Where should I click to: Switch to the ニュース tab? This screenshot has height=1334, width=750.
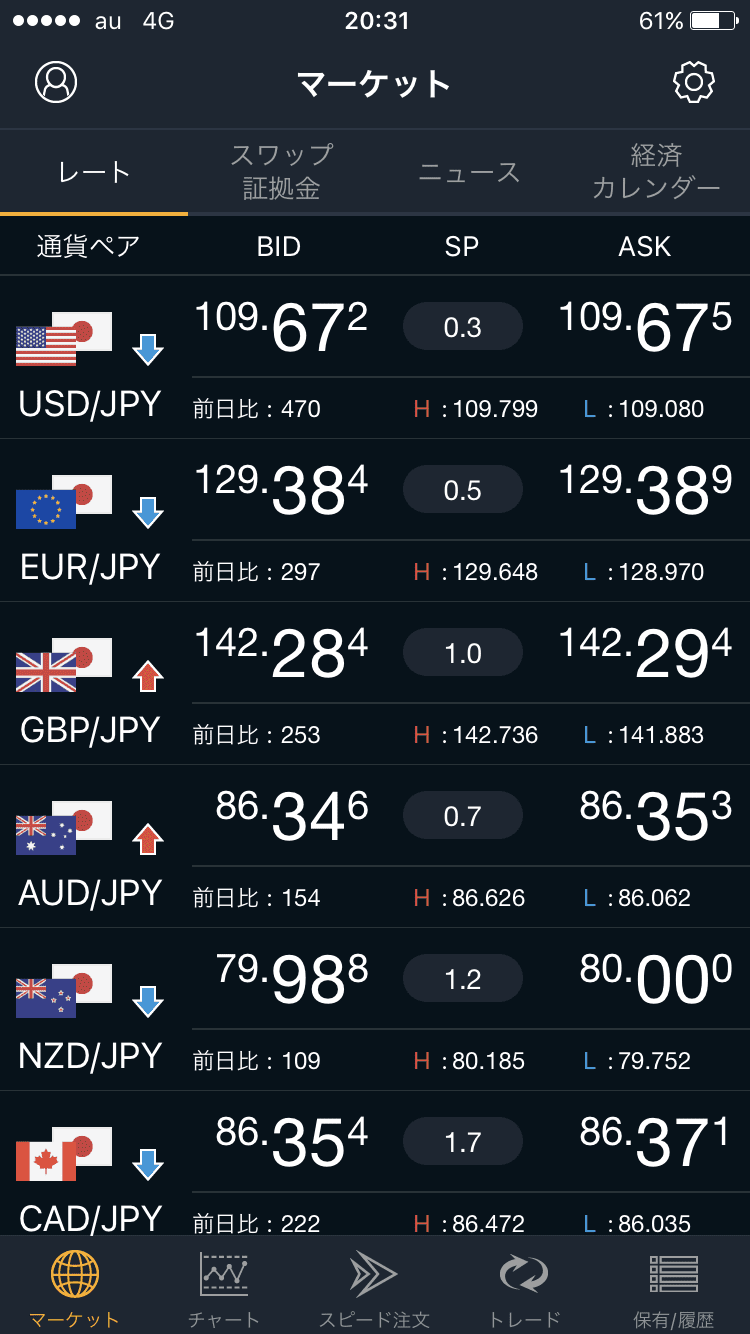(469, 171)
